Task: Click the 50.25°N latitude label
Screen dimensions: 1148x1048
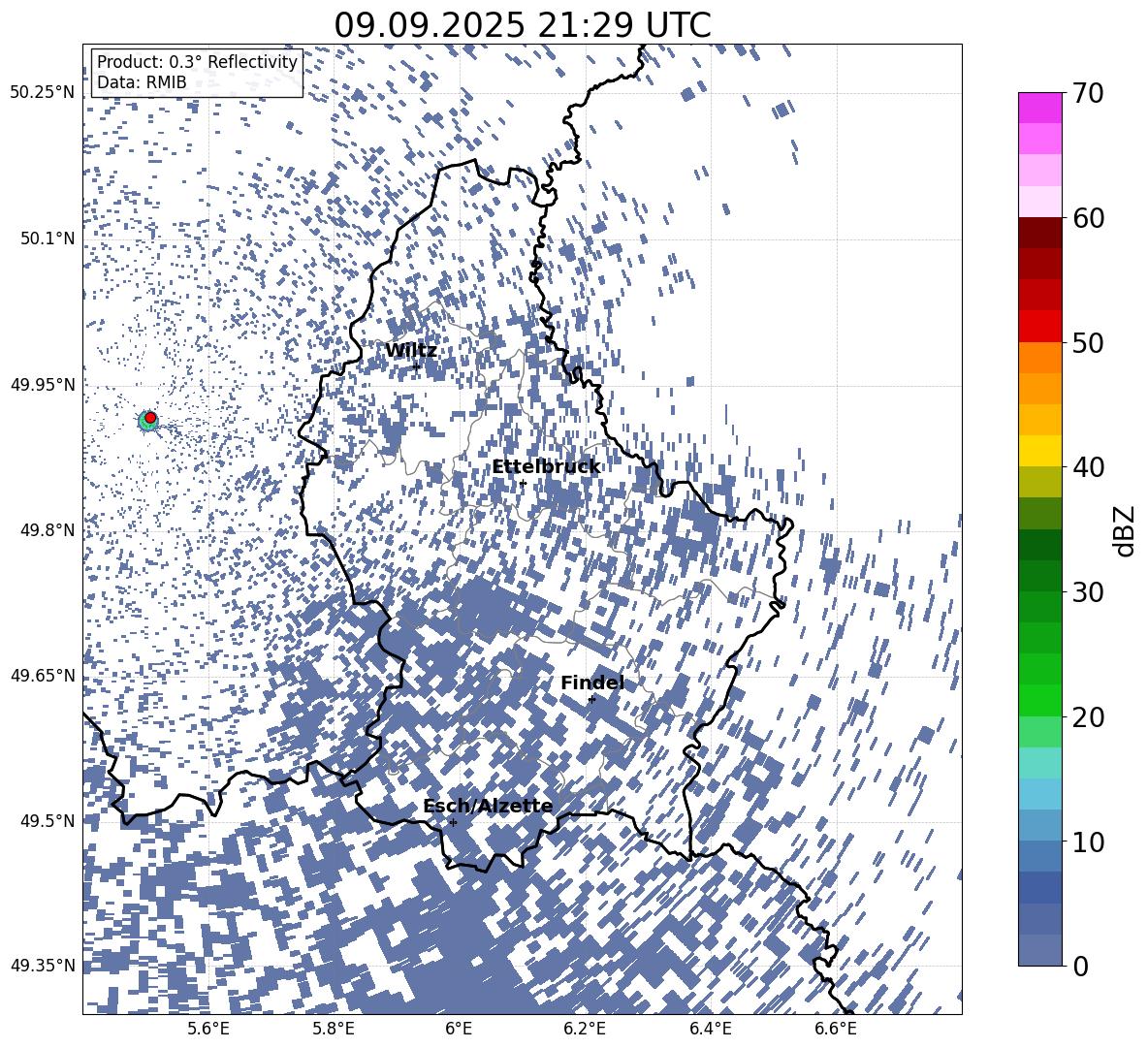Action: 43,93
